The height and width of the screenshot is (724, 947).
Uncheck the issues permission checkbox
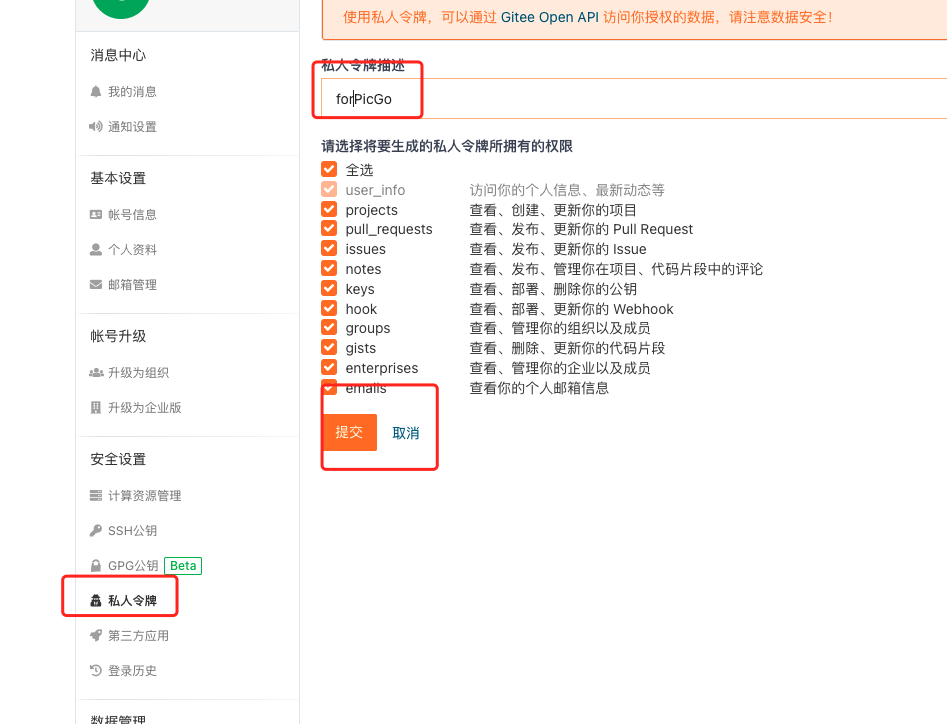point(329,248)
